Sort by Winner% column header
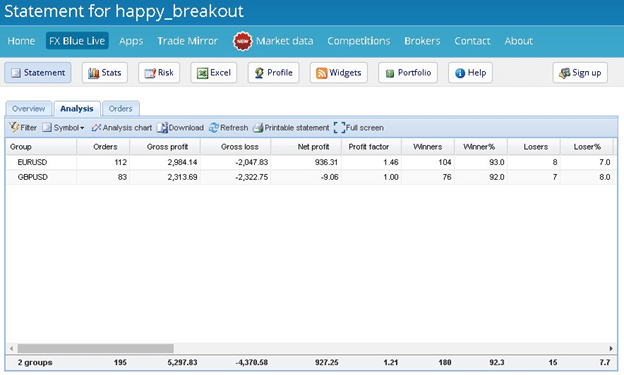The width and height of the screenshot is (624, 375). click(481, 146)
